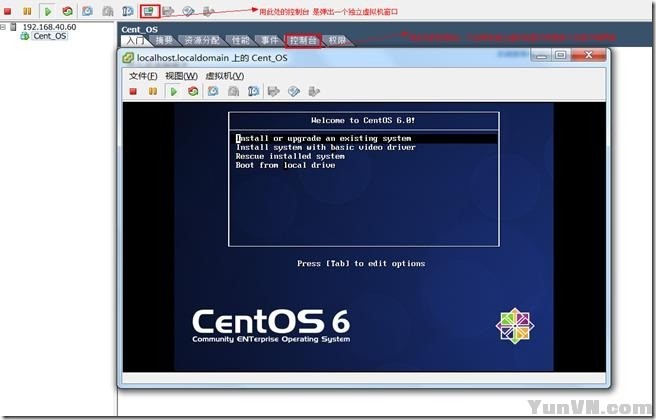Reset VM from console window toolbar
656x420 pixels.
[x=193, y=91]
